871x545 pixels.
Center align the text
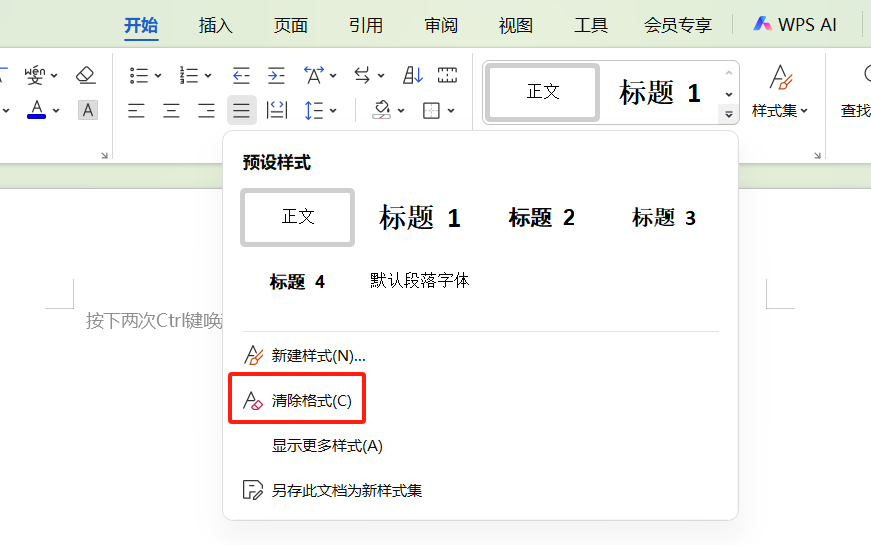171,111
